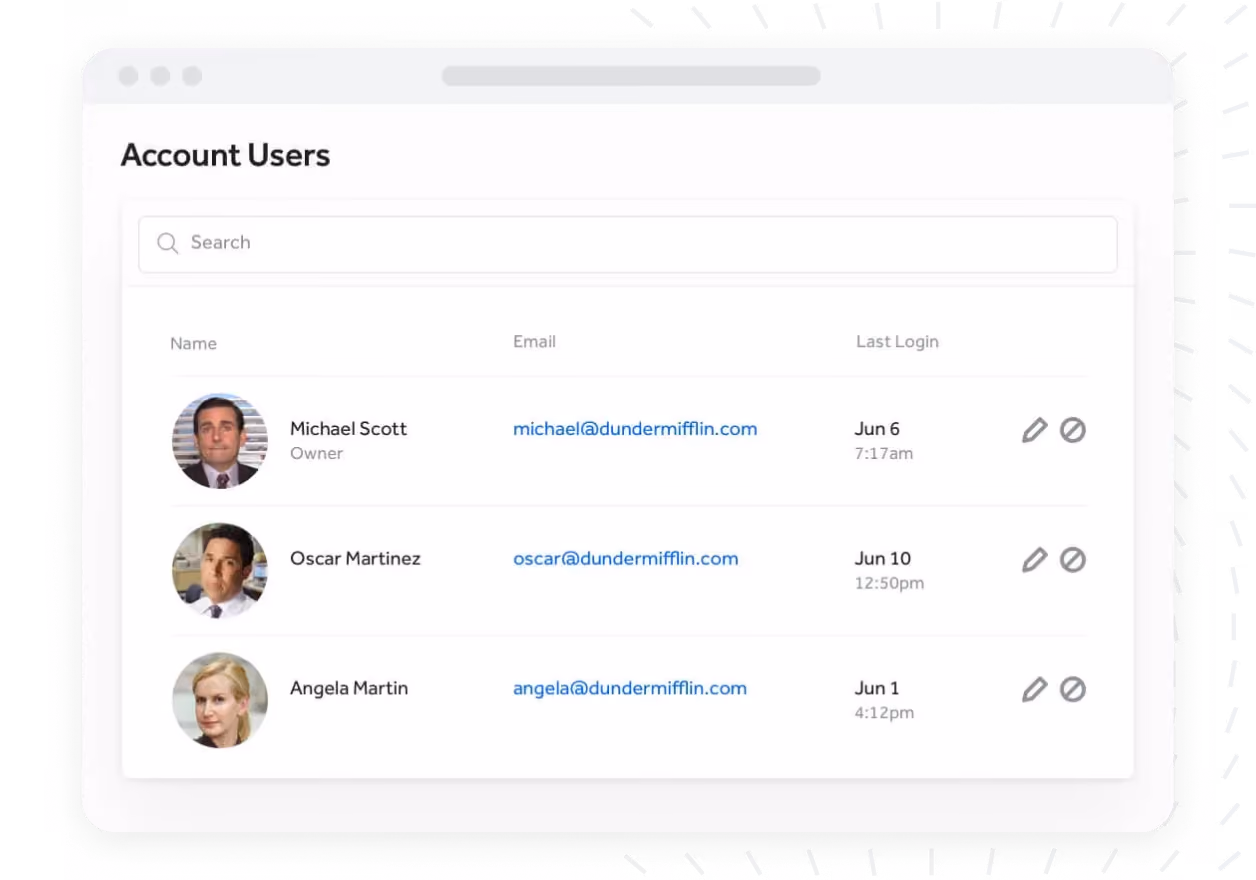Open michael@dundermifflin.com email link
This screenshot has height=880, width=1256.
tap(635, 429)
